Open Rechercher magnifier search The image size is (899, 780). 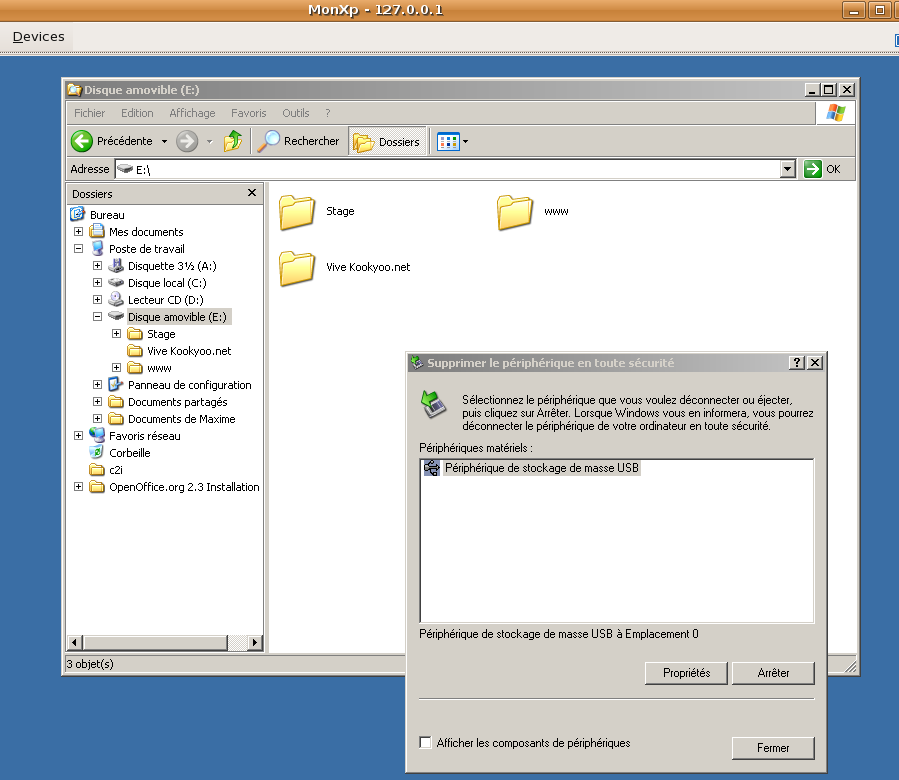pyautogui.click(x=298, y=141)
